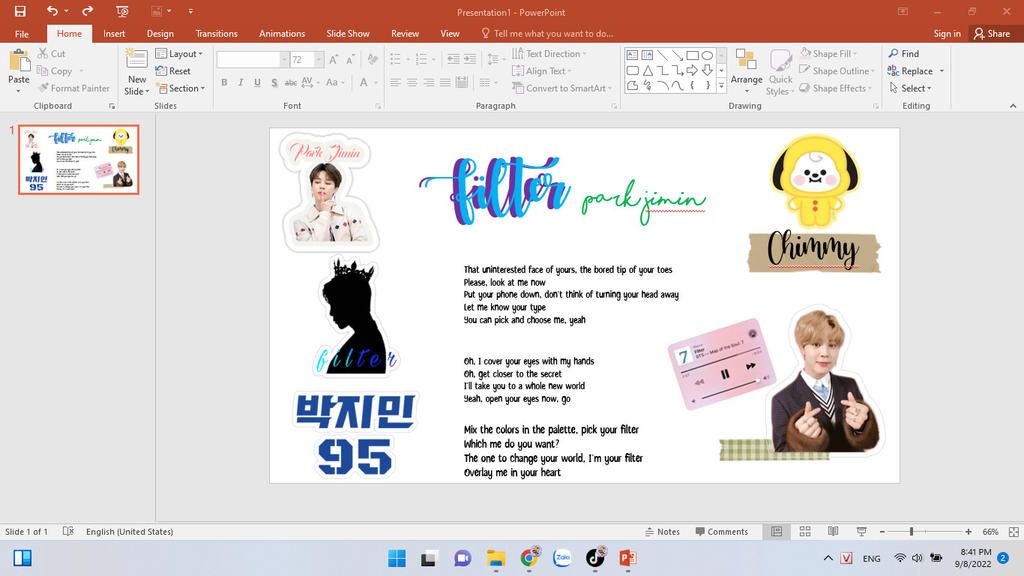Toggle Italic formatting

(x=240, y=82)
